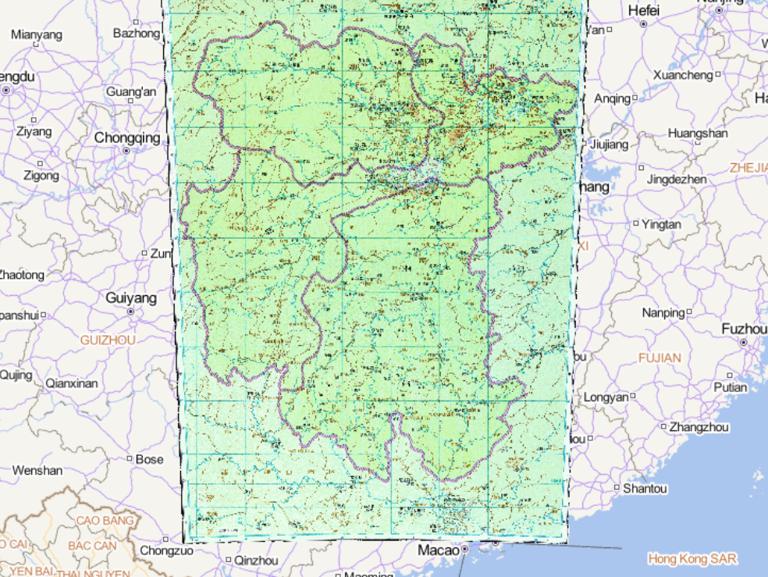Click the Mianyang city label
Image resolution: width=768 pixels, height=577 pixels.
pyautogui.click(x=36, y=34)
